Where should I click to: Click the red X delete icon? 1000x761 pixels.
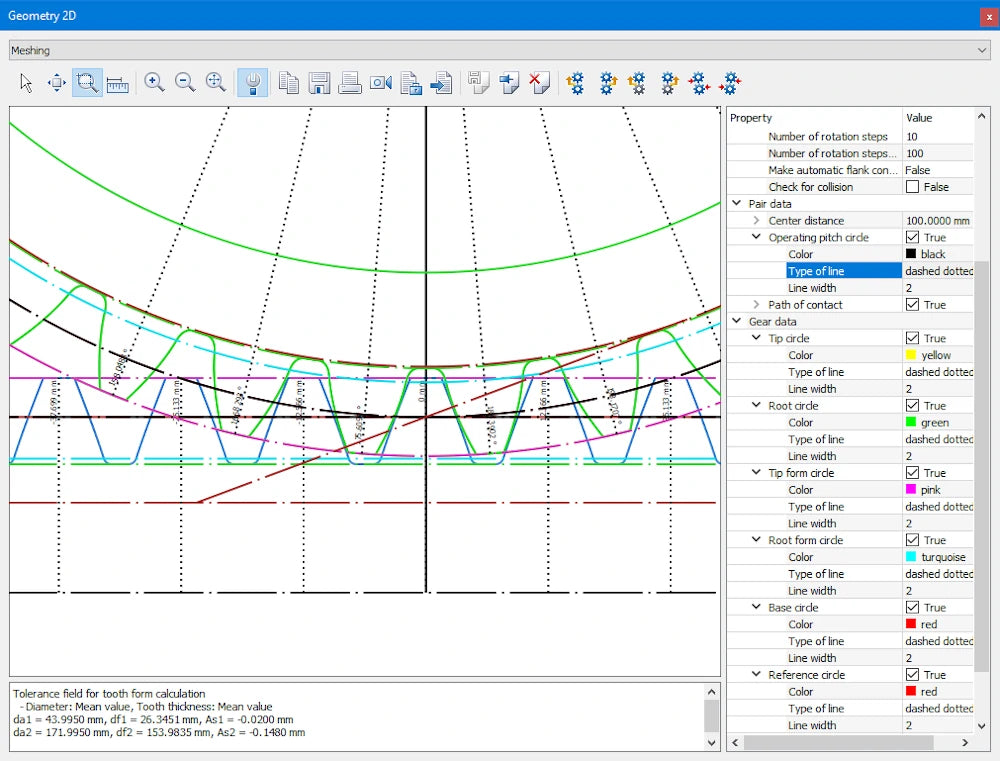point(540,83)
